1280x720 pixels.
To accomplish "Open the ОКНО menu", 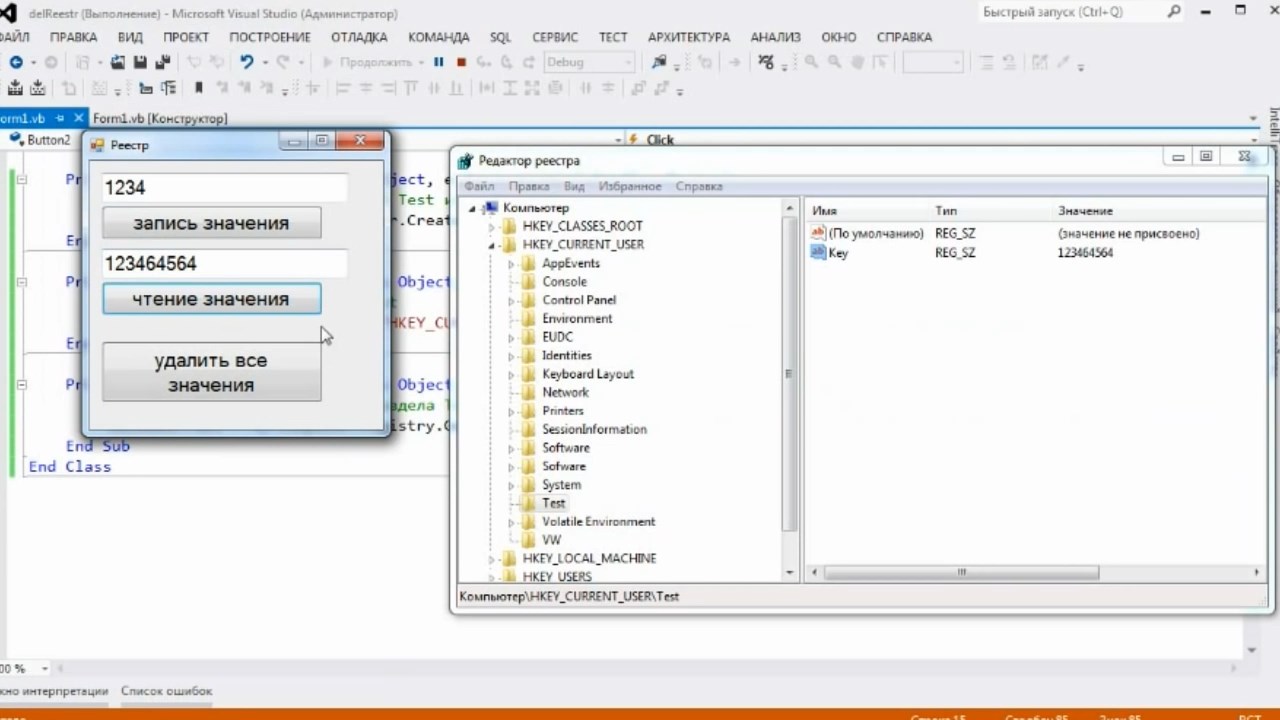I will point(839,37).
